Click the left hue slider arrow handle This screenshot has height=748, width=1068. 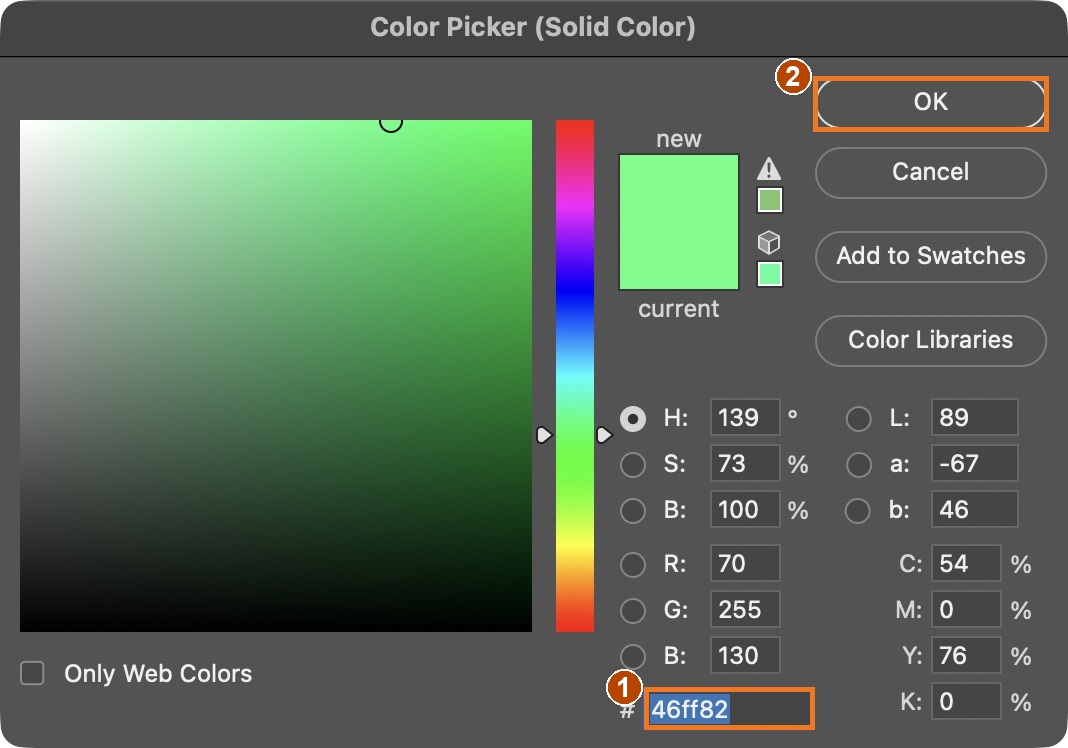coord(544,435)
